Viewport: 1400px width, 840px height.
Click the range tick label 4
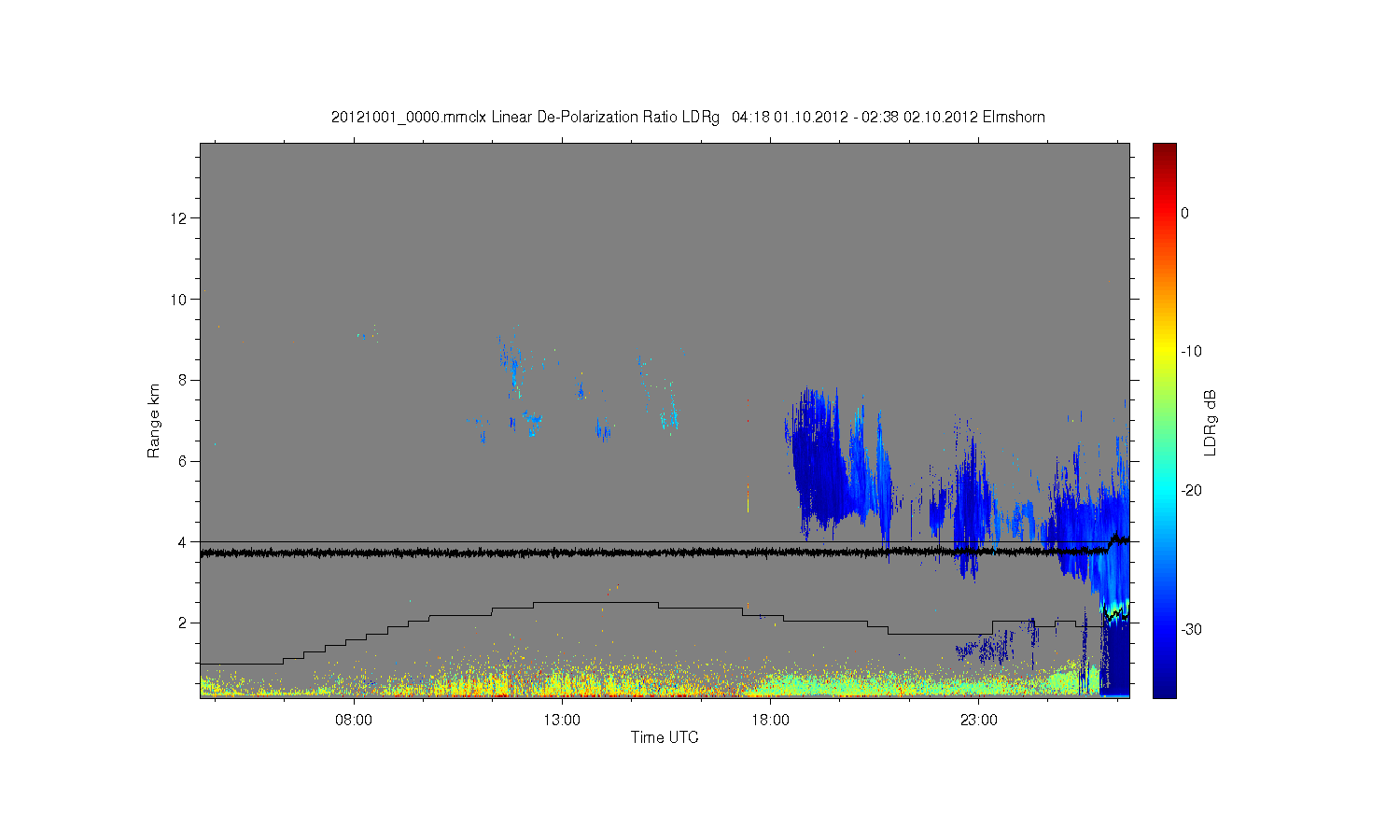coord(183,541)
